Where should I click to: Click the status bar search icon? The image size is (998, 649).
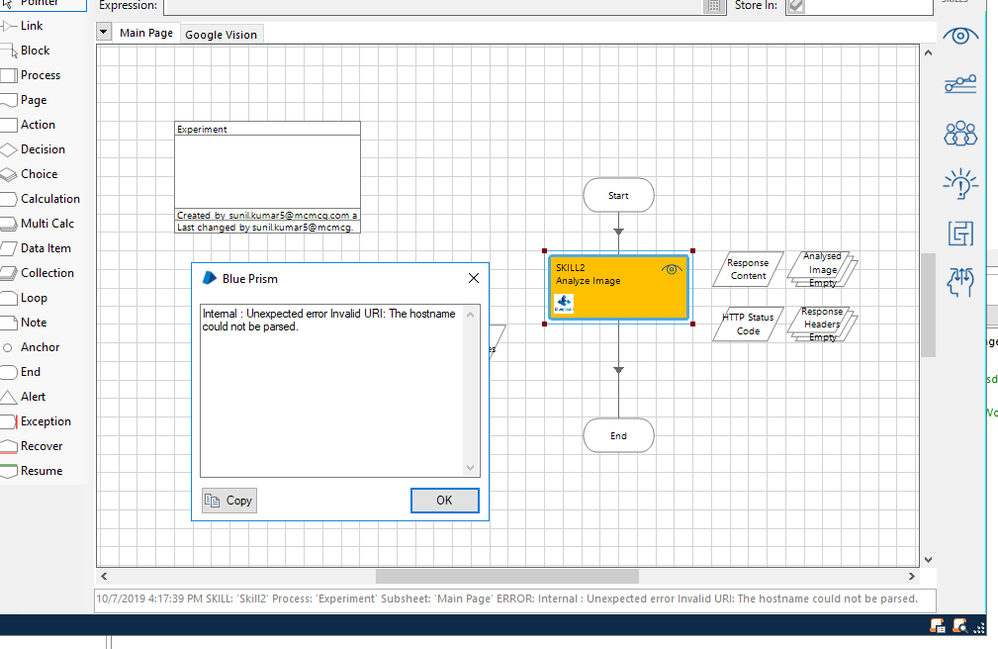tap(960, 626)
